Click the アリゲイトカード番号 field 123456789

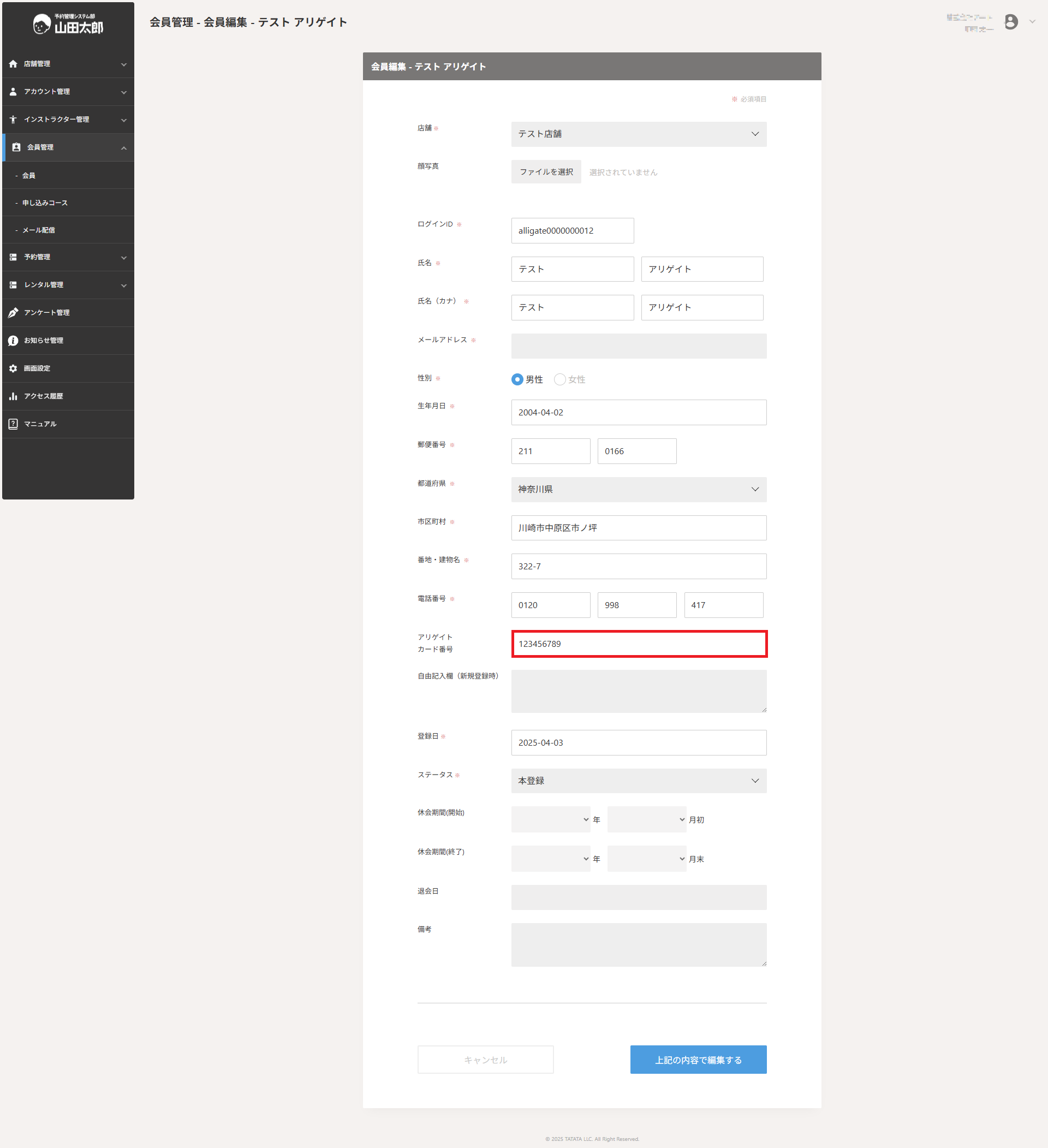(639, 644)
